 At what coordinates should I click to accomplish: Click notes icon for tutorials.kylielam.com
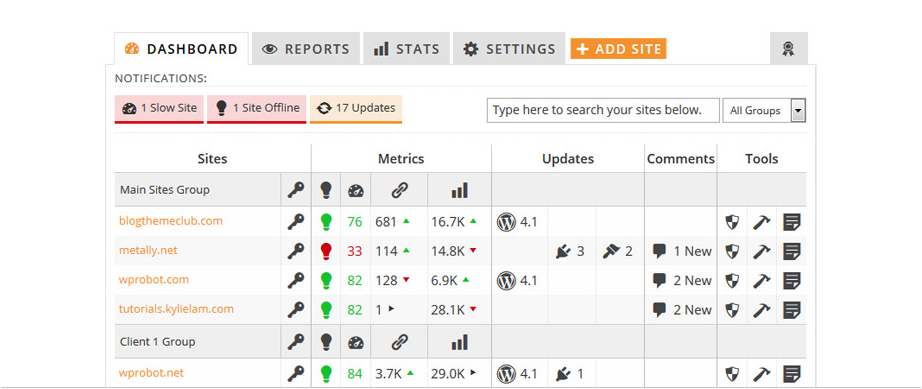click(x=792, y=310)
